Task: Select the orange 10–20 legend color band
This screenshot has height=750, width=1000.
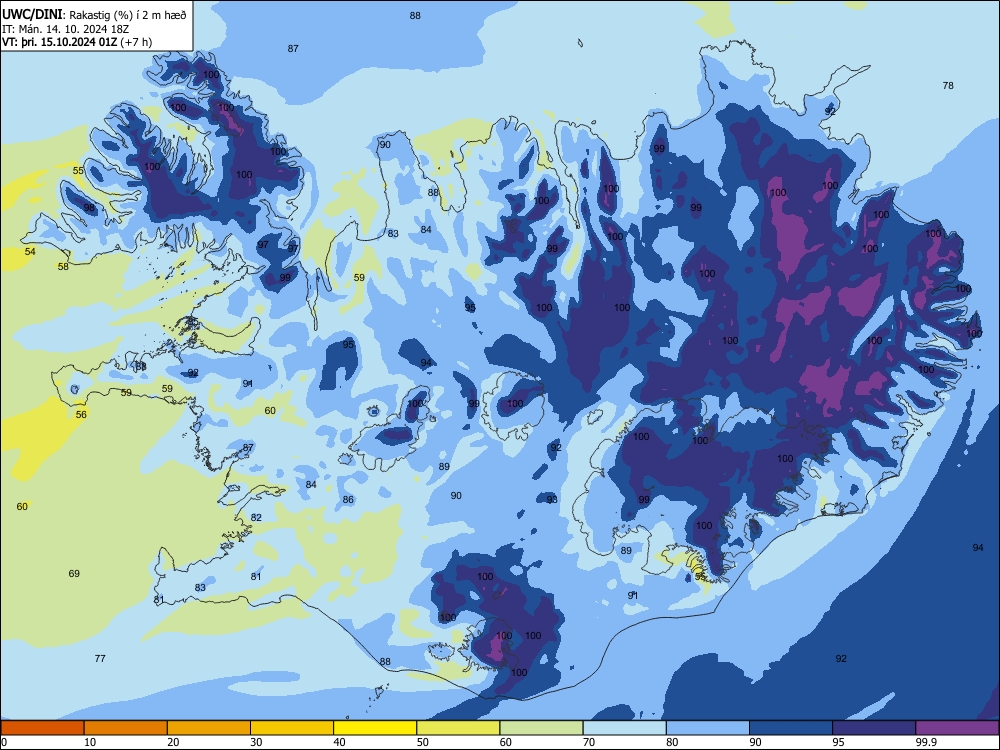Action: [126, 728]
